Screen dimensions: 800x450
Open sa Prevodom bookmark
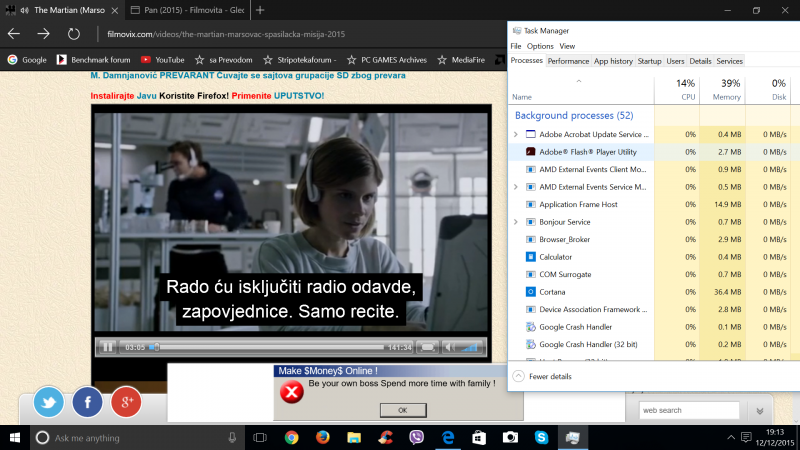click(x=223, y=60)
